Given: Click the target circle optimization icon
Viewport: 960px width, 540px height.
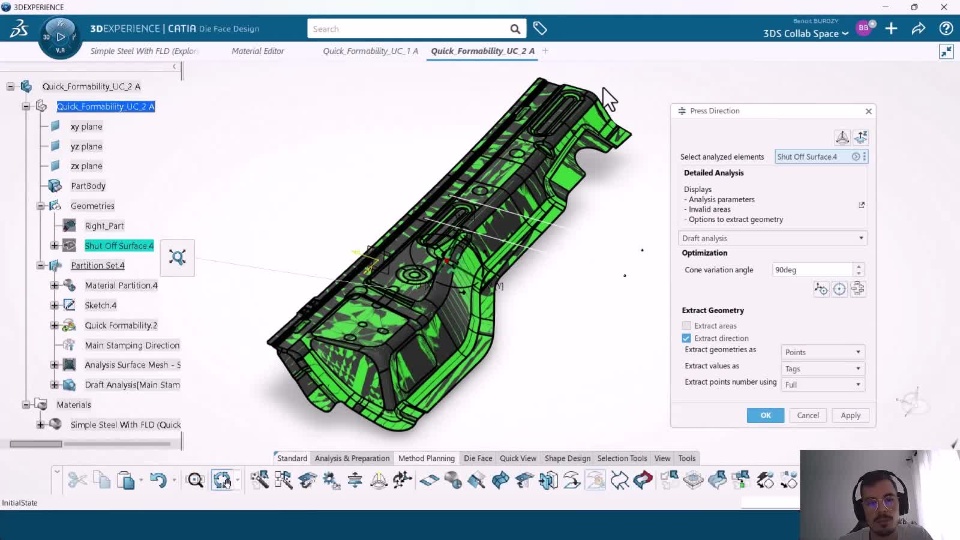Looking at the screenshot, I should [x=839, y=289].
